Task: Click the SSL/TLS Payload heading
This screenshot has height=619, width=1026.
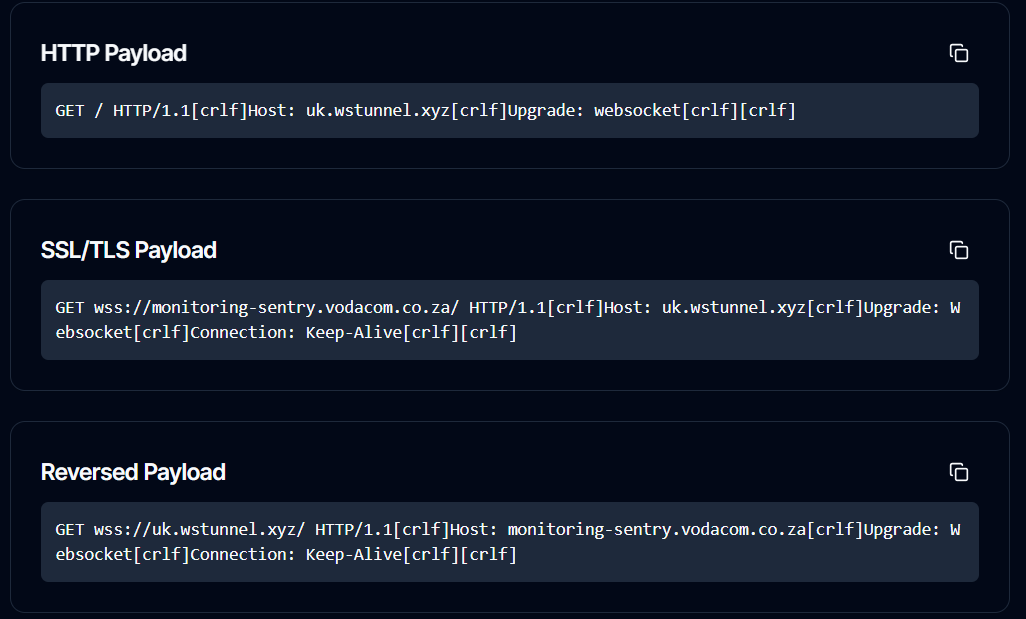Action: click(x=128, y=250)
